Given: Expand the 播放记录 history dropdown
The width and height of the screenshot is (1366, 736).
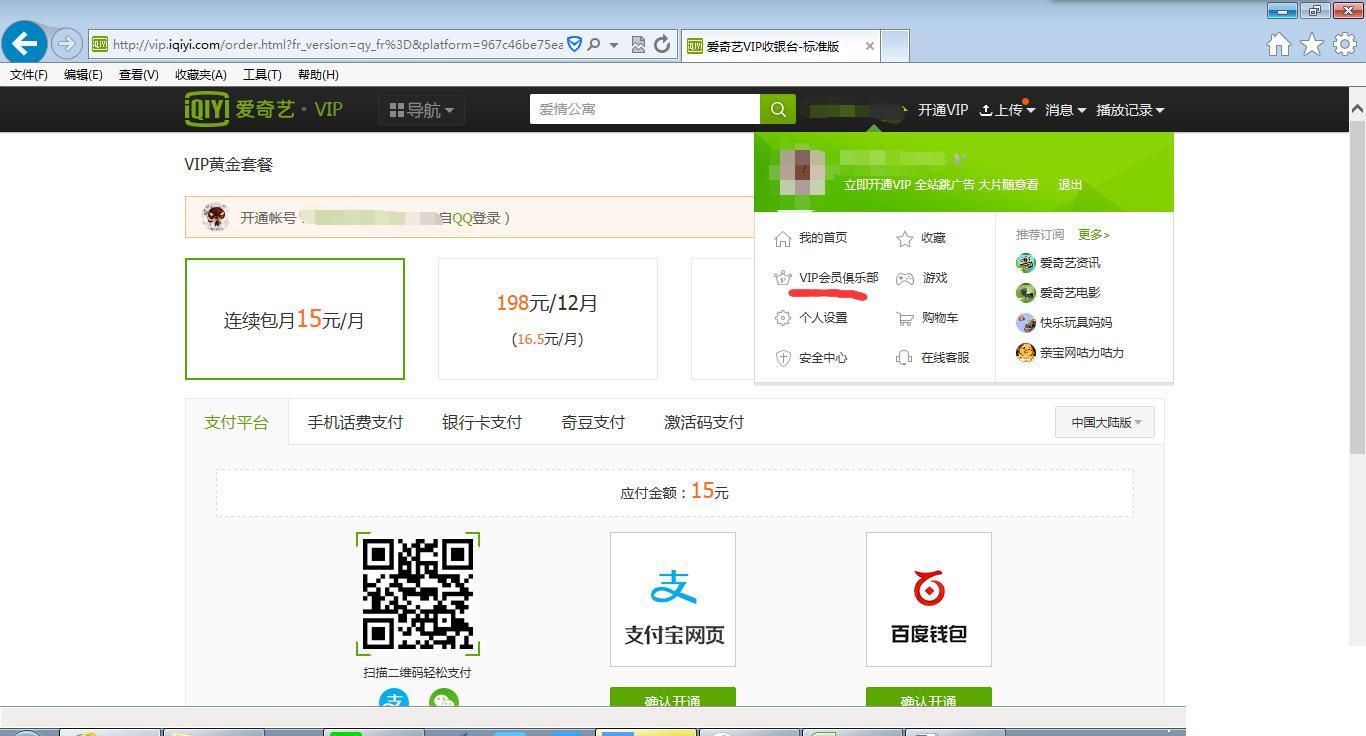Looking at the screenshot, I should coord(1130,110).
